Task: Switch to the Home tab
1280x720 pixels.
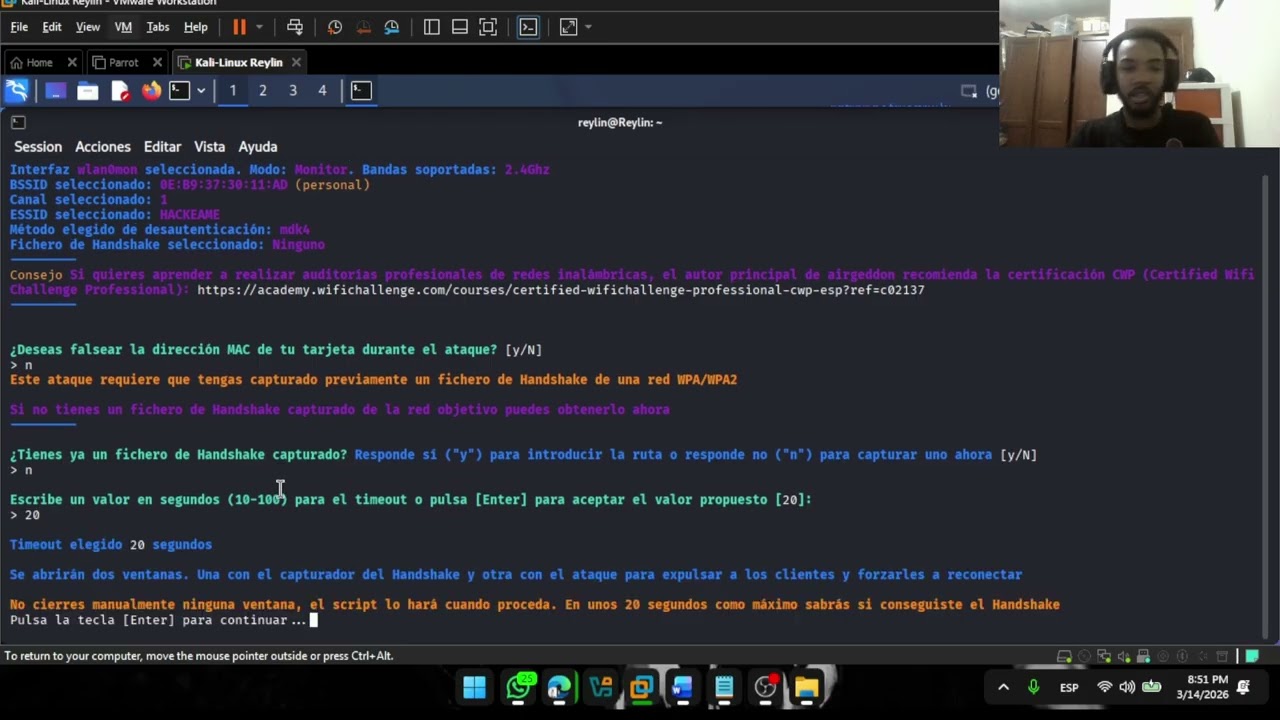Action: tap(39, 62)
